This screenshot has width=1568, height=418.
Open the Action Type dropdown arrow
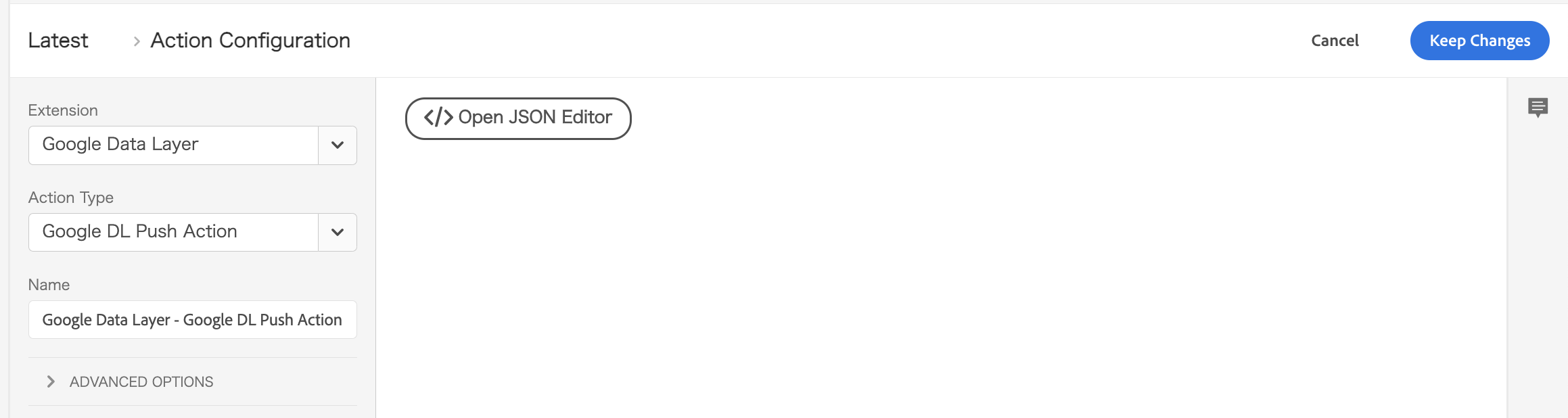click(x=338, y=233)
